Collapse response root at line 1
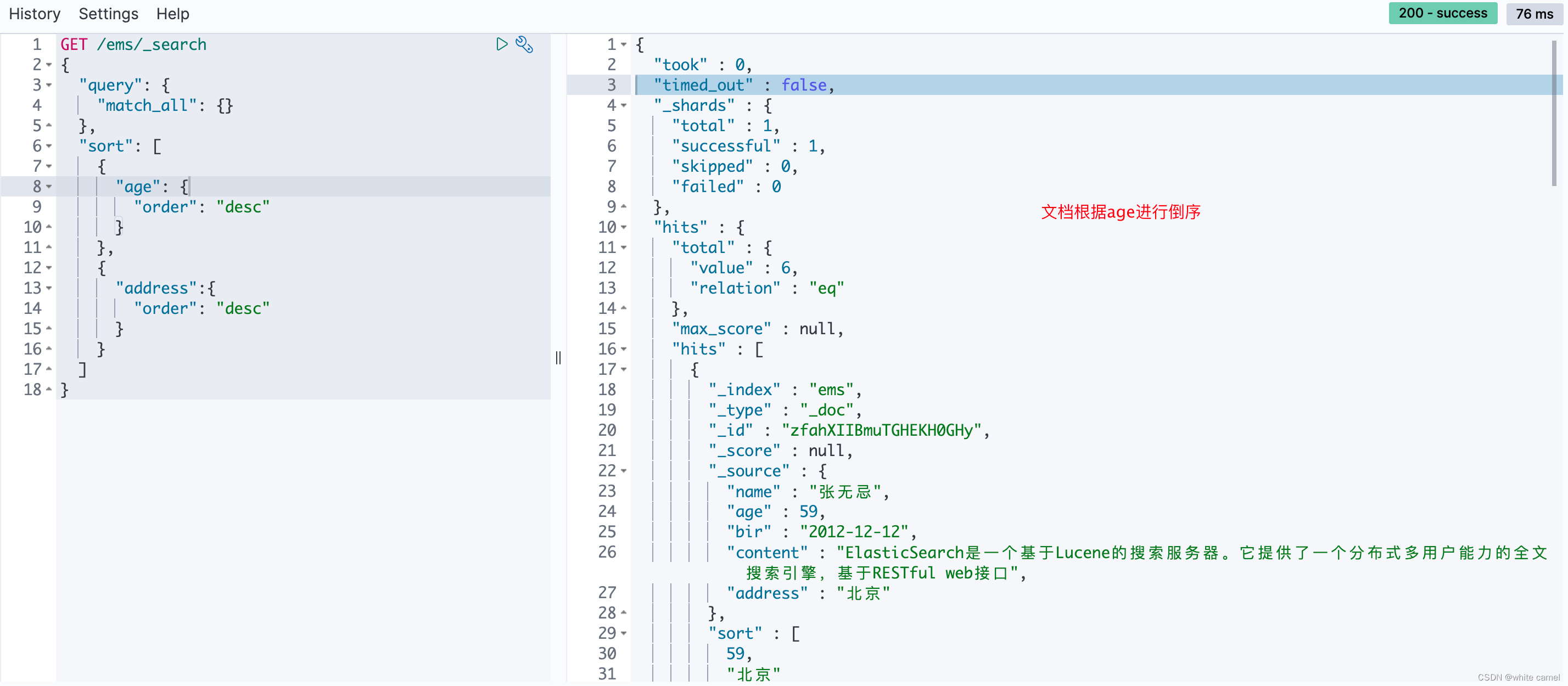This screenshot has height=686, width=1568. pos(624,44)
